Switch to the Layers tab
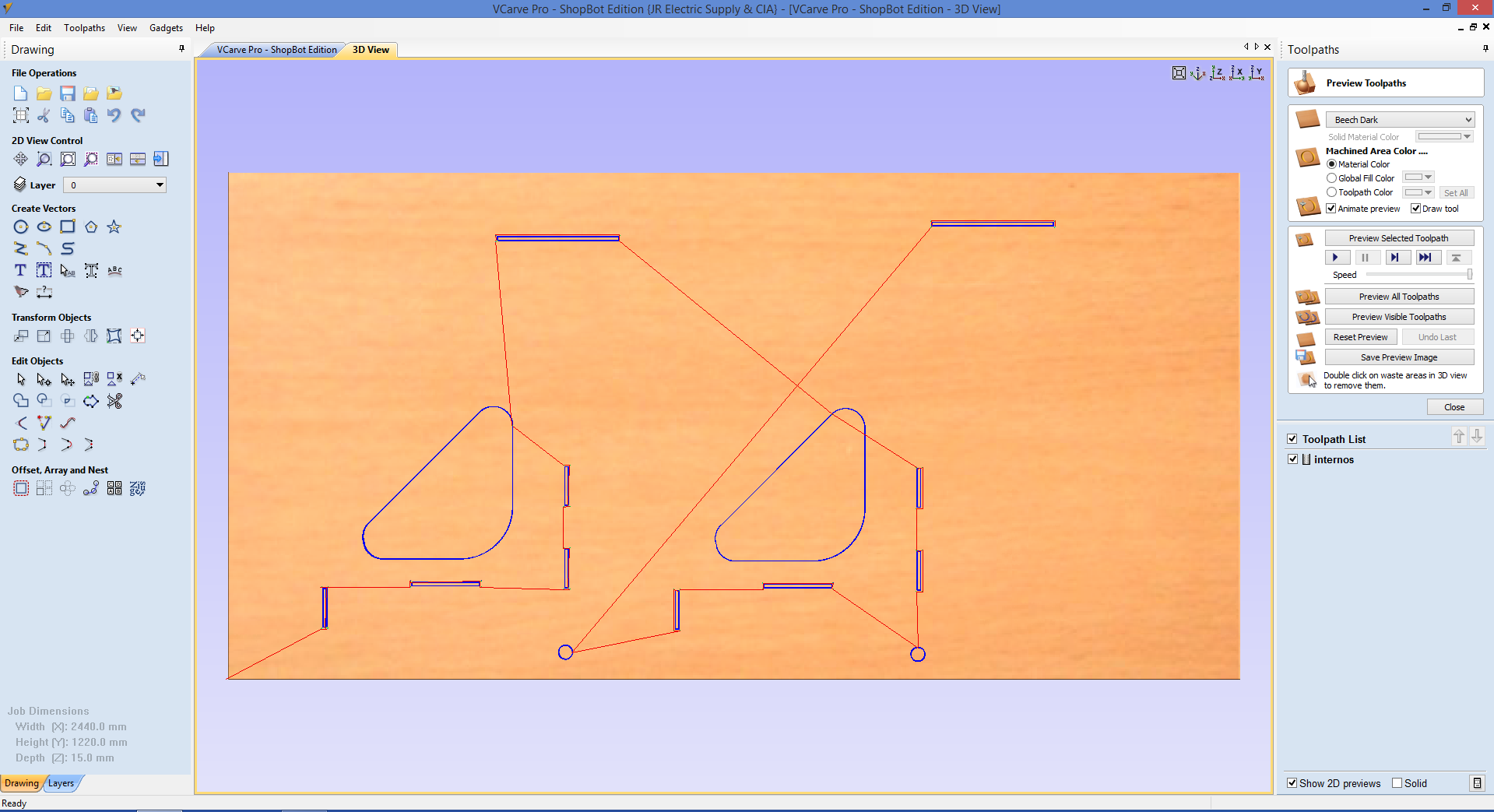Image resolution: width=1494 pixels, height=812 pixels. tap(61, 783)
